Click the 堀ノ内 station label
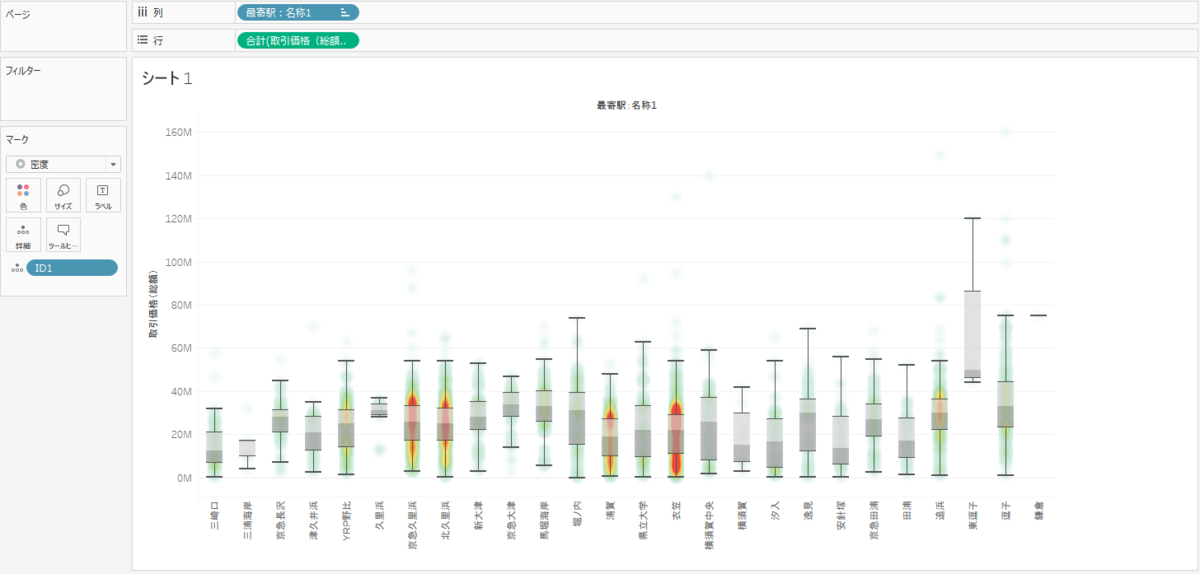1200x574 pixels. pyautogui.click(x=578, y=515)
